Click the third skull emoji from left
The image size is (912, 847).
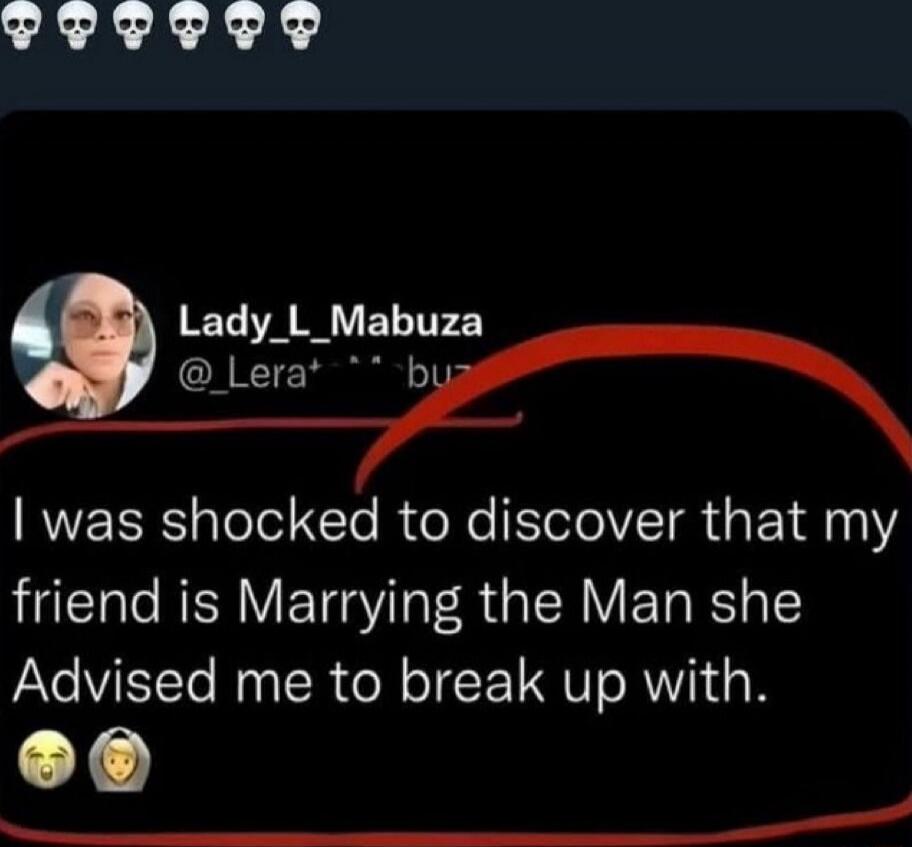[x=132, y=30]
